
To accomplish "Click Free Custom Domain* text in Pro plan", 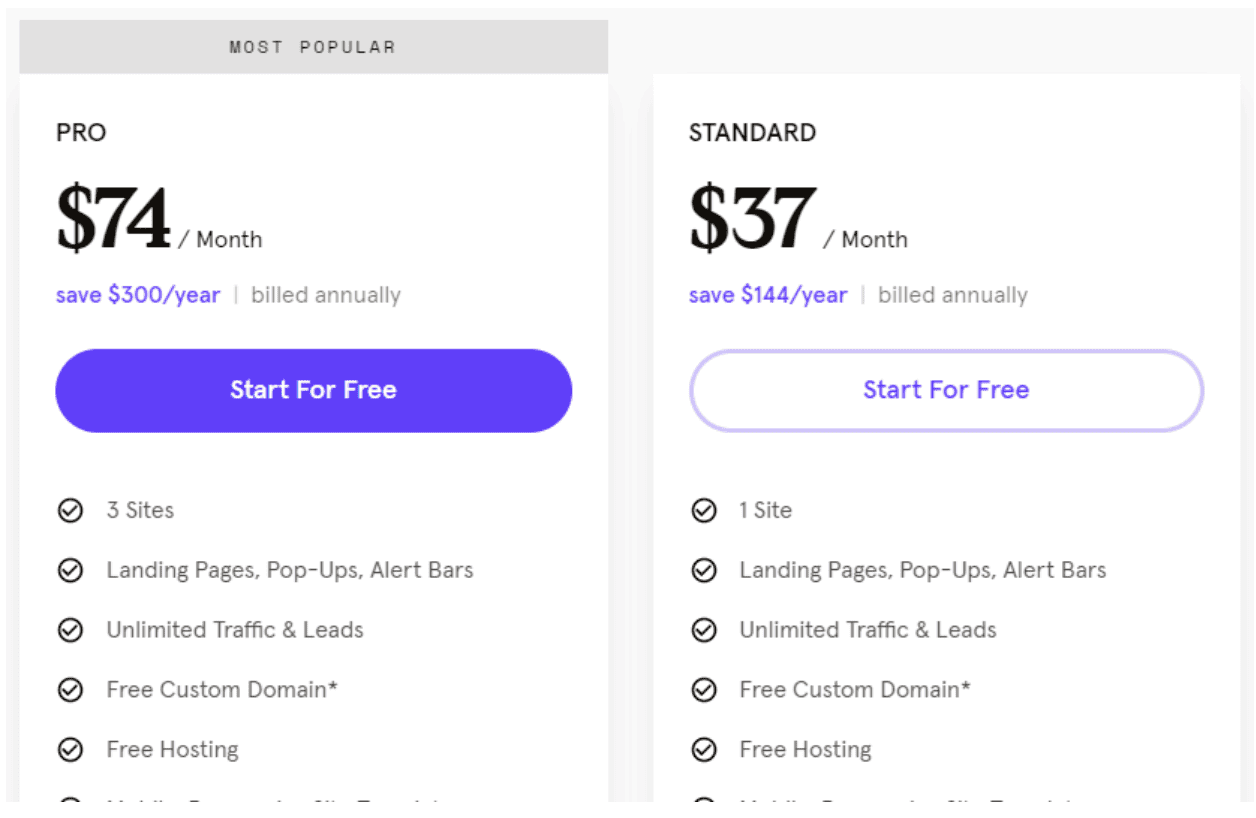I will click(222, 690).
